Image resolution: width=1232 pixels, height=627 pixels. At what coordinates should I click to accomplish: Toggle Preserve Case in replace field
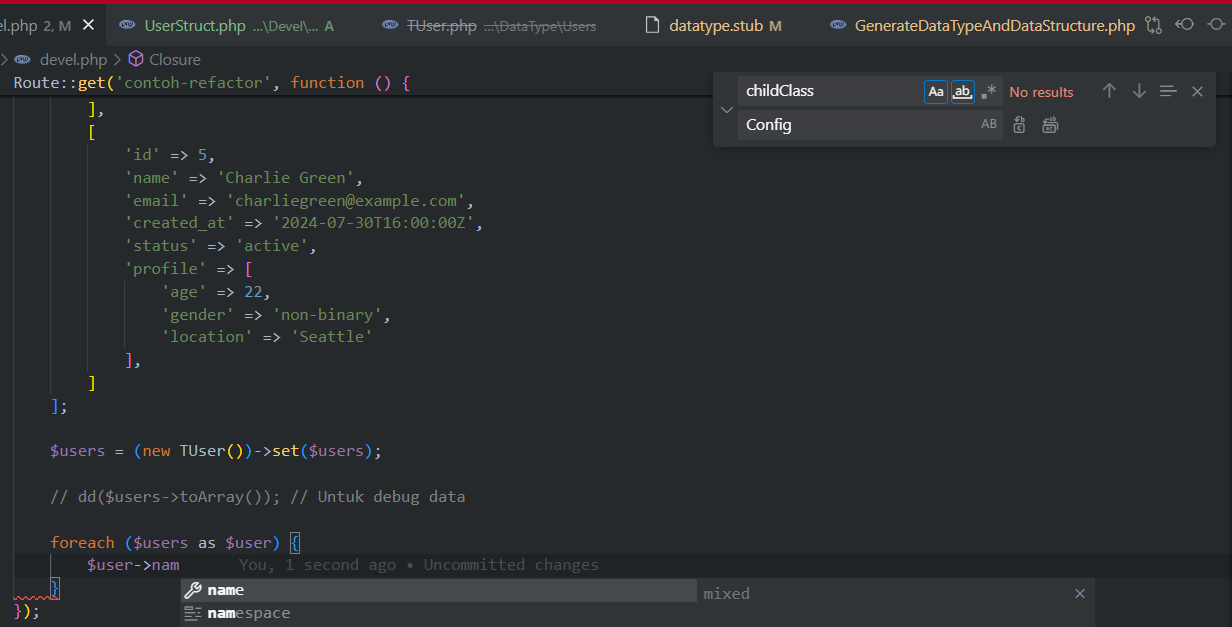click(988, 125)
